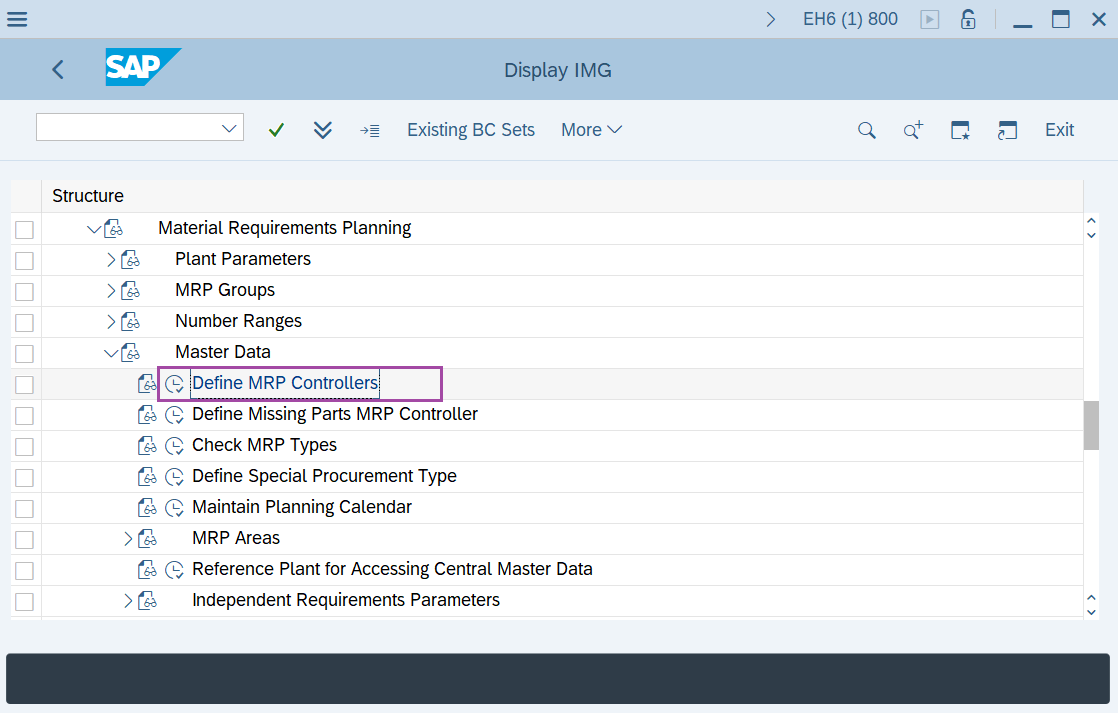Select the green checkmark (Continue) icon

(x=276, y=129)
